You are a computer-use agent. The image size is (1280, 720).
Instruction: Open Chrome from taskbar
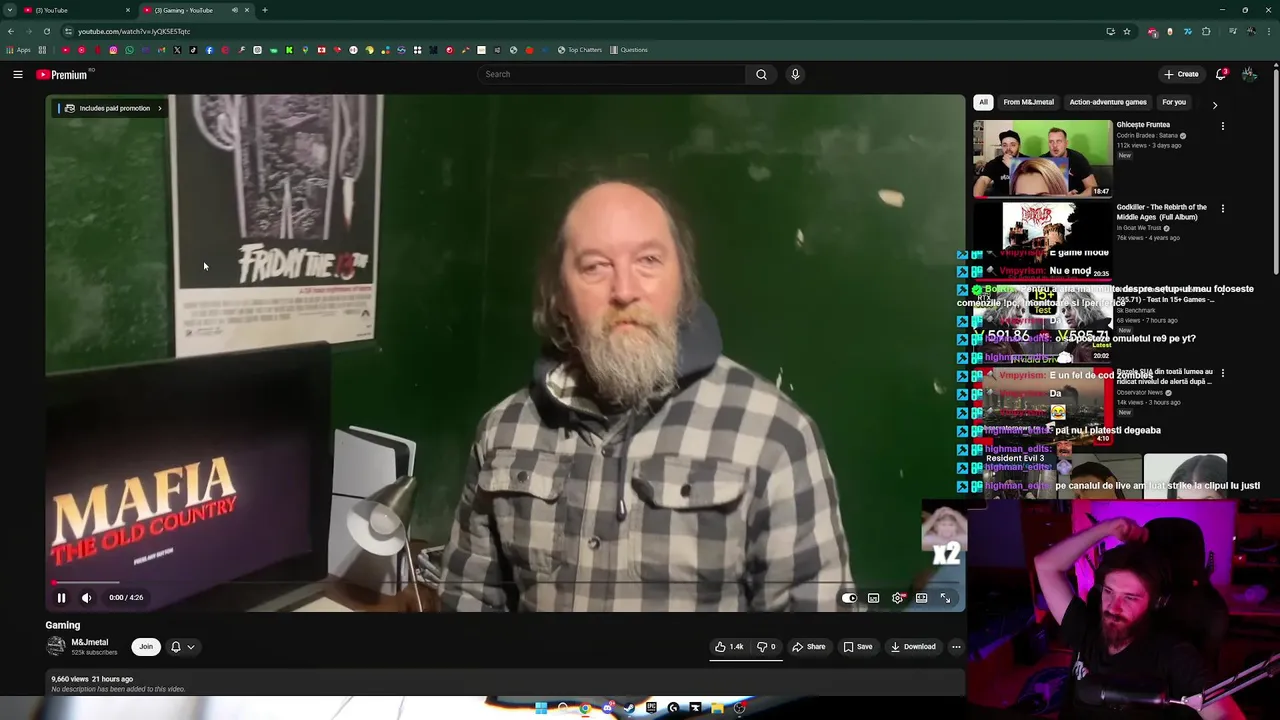click(x=585, y=708)
